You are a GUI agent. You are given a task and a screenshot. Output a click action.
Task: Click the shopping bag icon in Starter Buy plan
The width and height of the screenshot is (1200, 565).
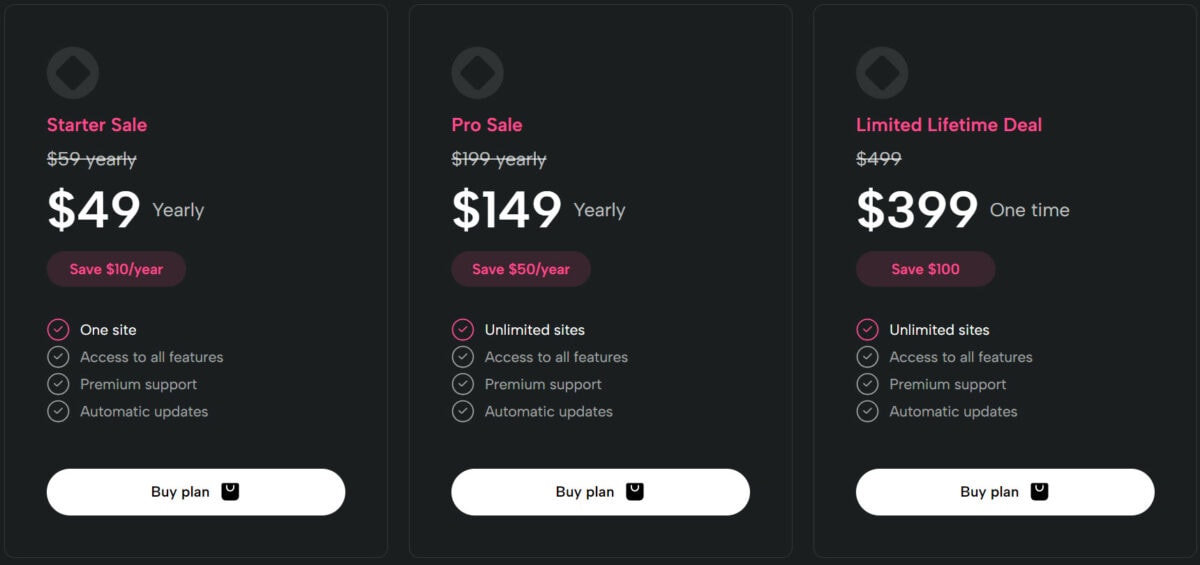coord(230,491)
